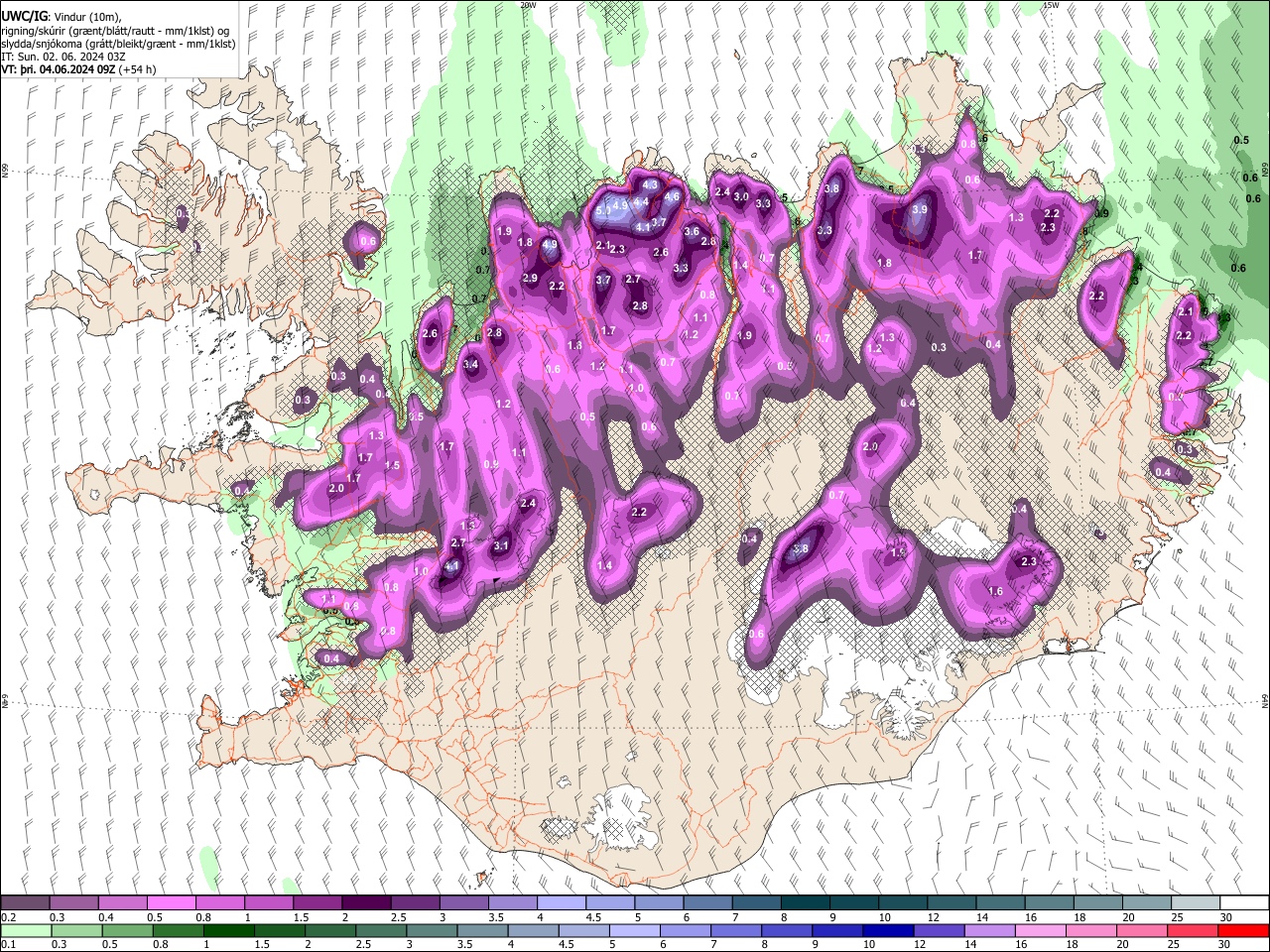Click the 4.6 precipitation value

coord(672,196)
